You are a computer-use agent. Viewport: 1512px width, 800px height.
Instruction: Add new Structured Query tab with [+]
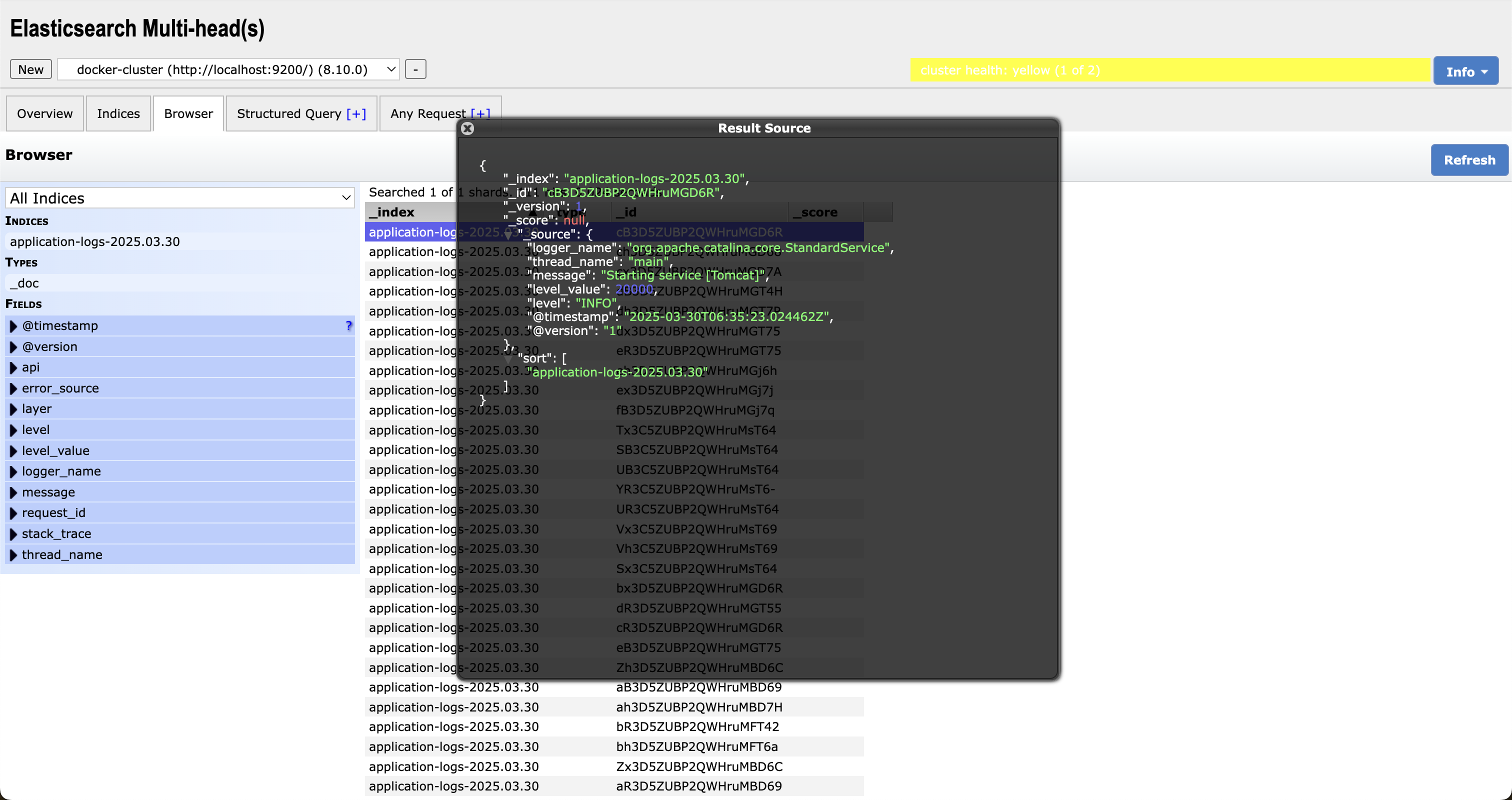click(x=356, y=113)
